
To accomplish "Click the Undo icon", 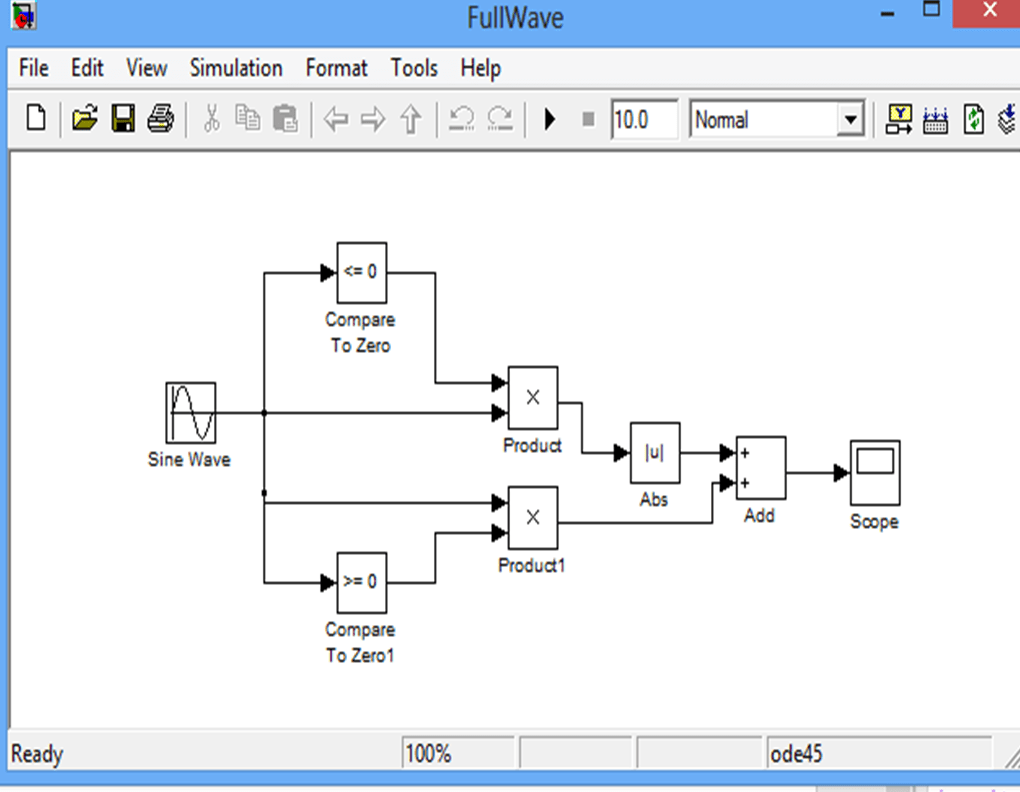I will click(462, 119).
